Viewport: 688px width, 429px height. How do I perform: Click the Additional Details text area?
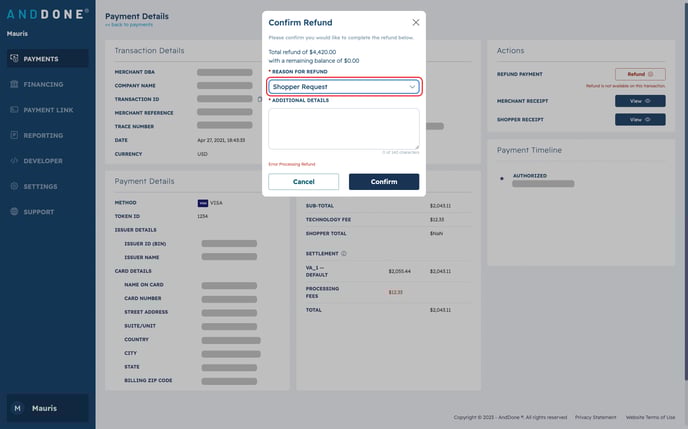[x=344, y=128]
